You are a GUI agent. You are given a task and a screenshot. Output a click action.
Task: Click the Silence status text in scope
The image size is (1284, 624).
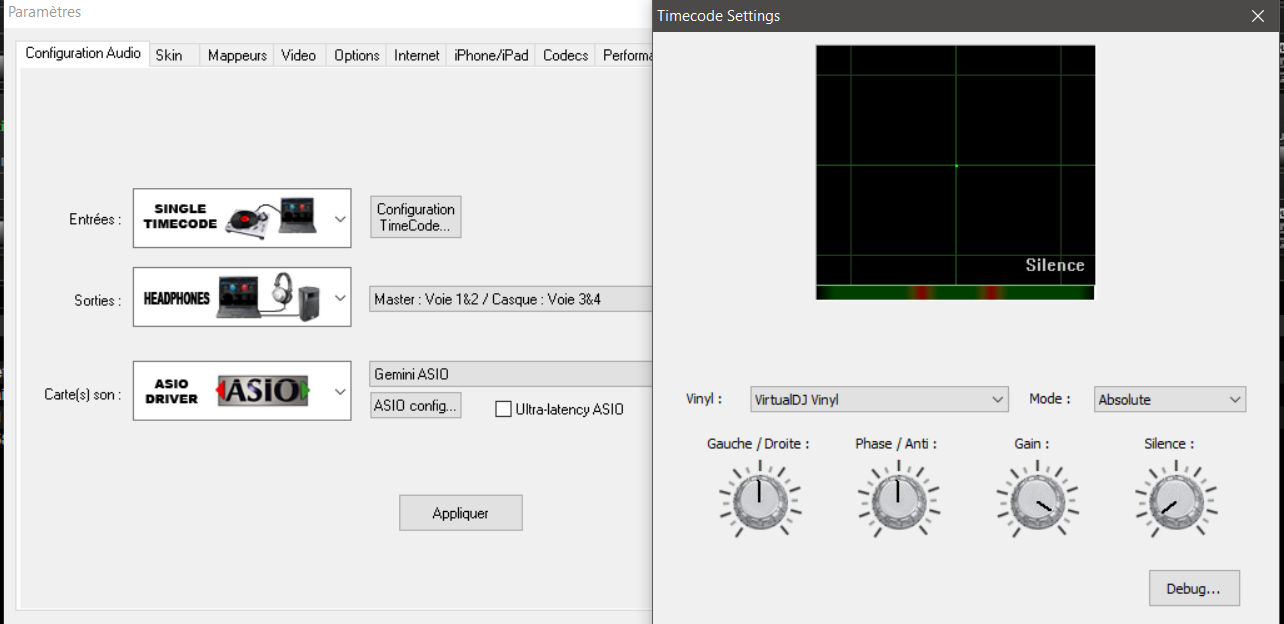(1055, 265)
